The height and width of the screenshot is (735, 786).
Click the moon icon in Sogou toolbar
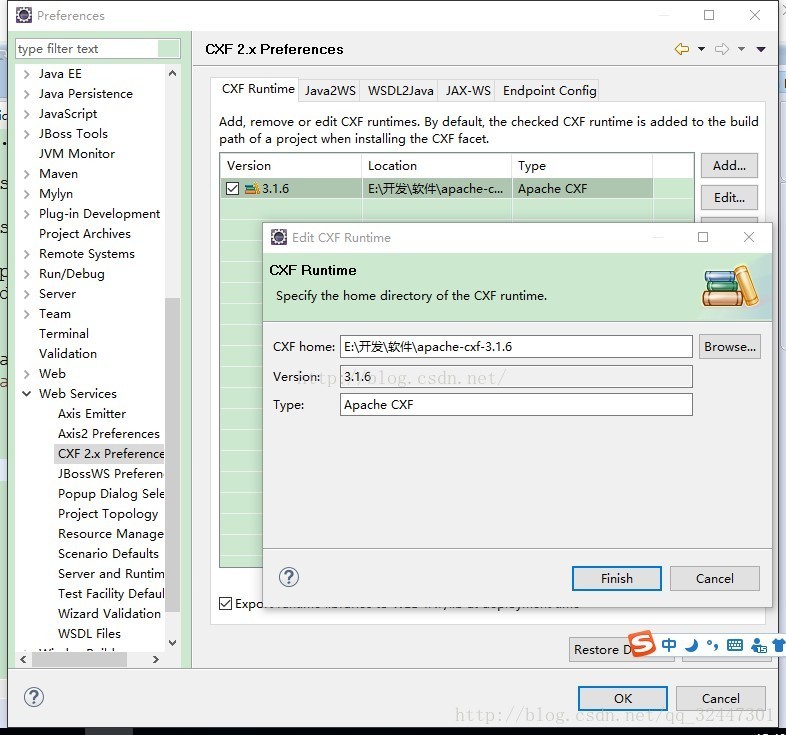(x=691, y=645)
